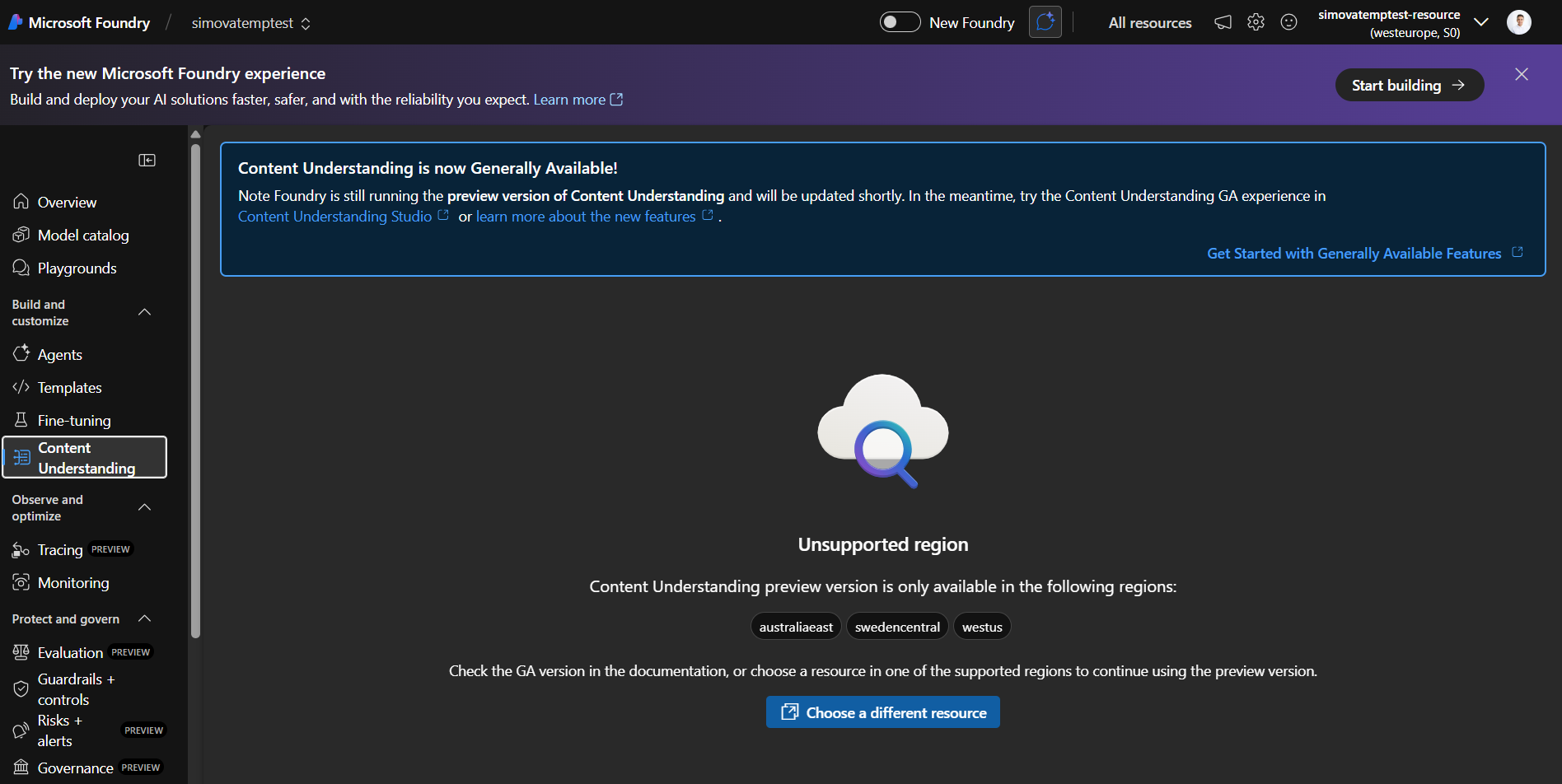Image resolution: width=1562 pixels, height=784 pixels.
Task: Click the australiaeast region chip
Action: (796, 627)
